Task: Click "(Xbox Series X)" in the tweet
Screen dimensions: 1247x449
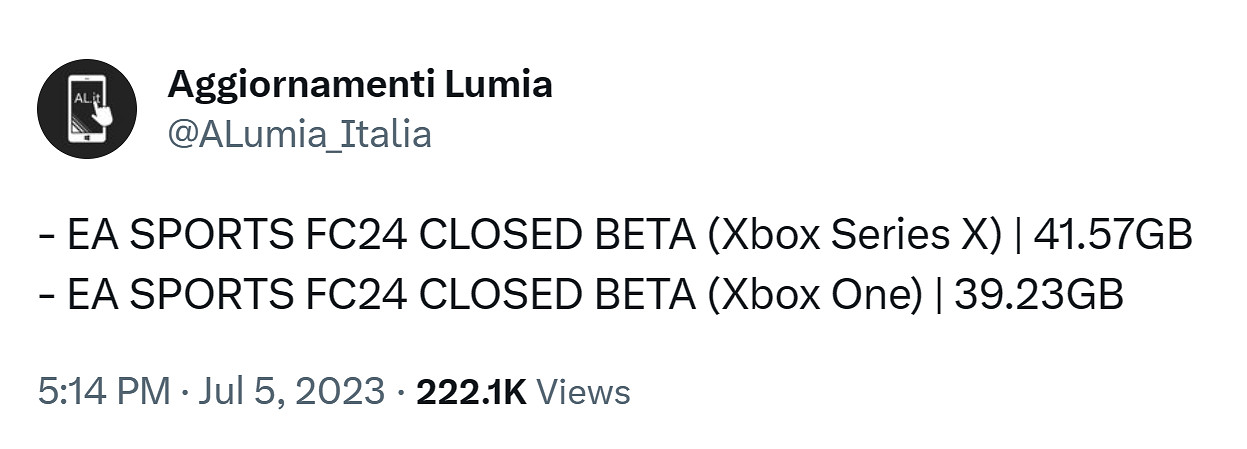Action: tap(849, 237)
